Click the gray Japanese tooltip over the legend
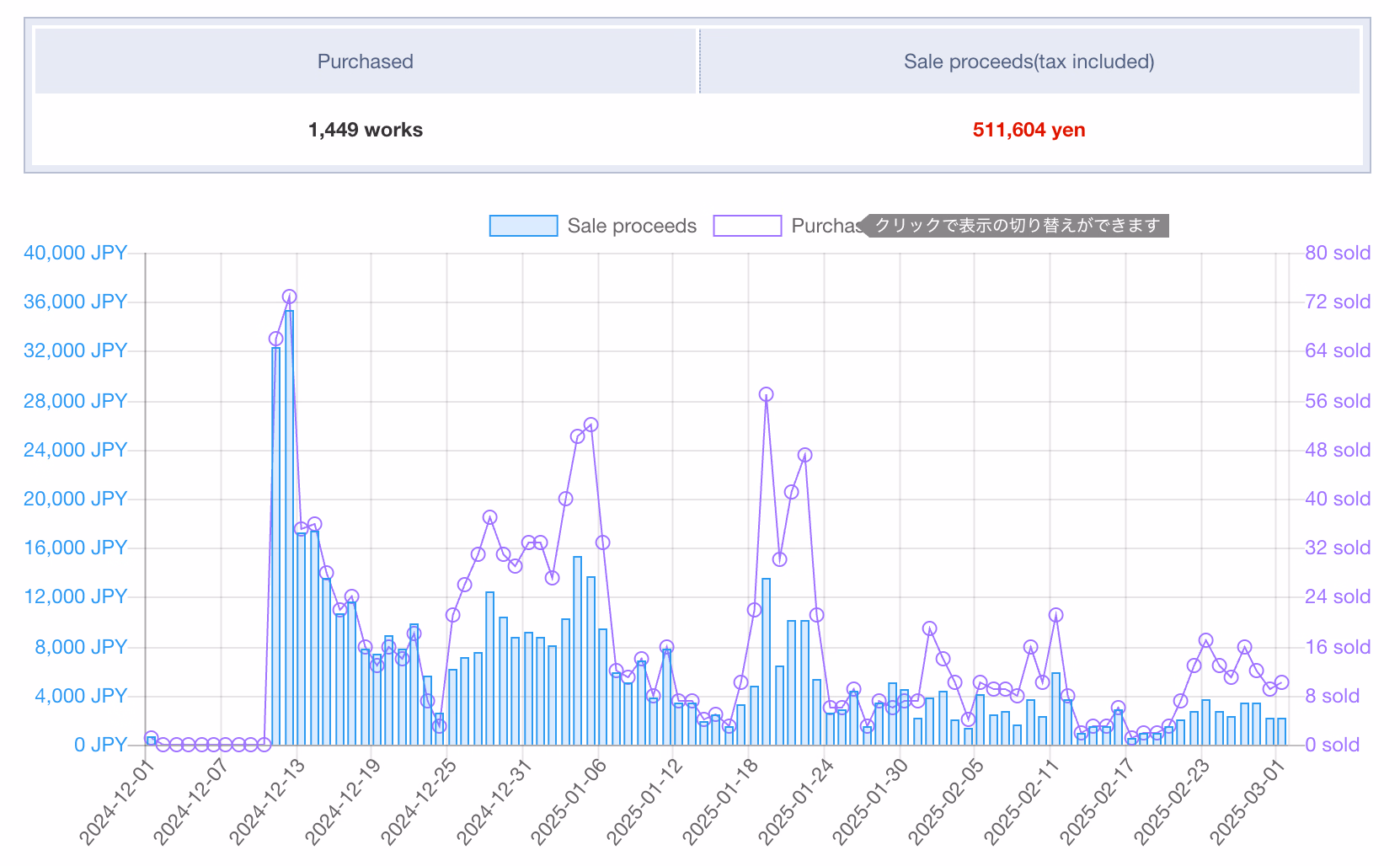This screenshot has height=866, width=1400. tap(1017, 226)
